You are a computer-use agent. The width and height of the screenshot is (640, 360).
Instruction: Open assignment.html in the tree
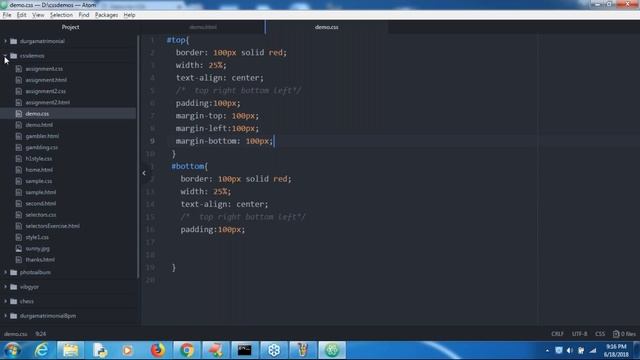tap(46, 80)
